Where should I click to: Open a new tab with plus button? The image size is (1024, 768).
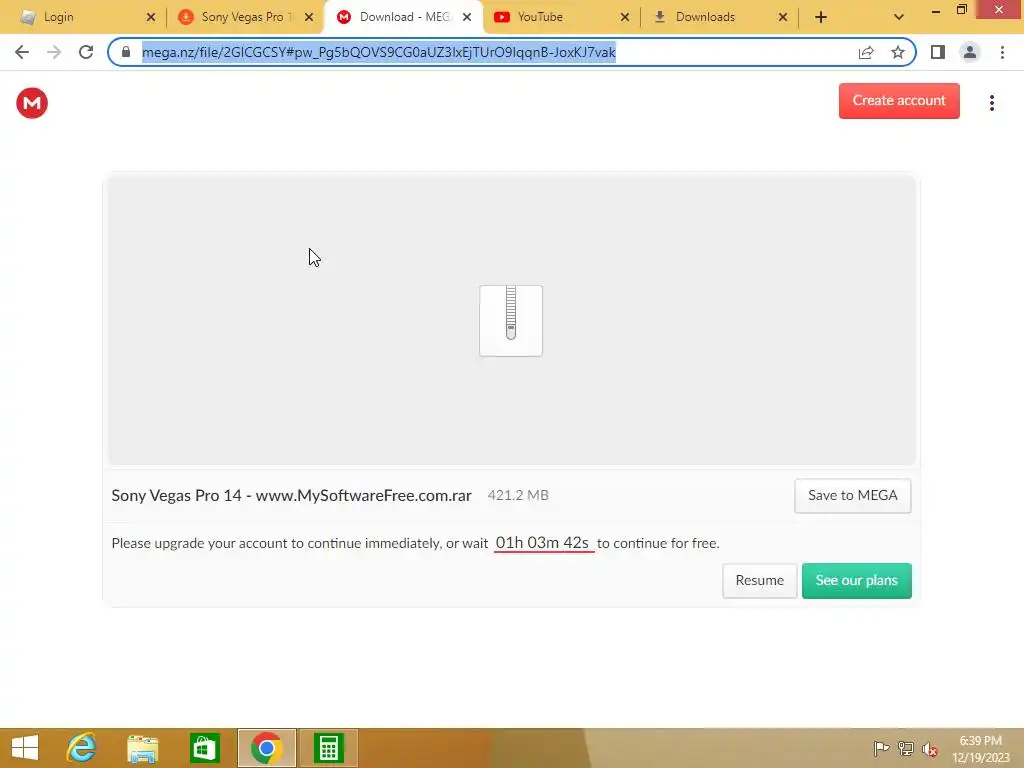pos(821,17)
